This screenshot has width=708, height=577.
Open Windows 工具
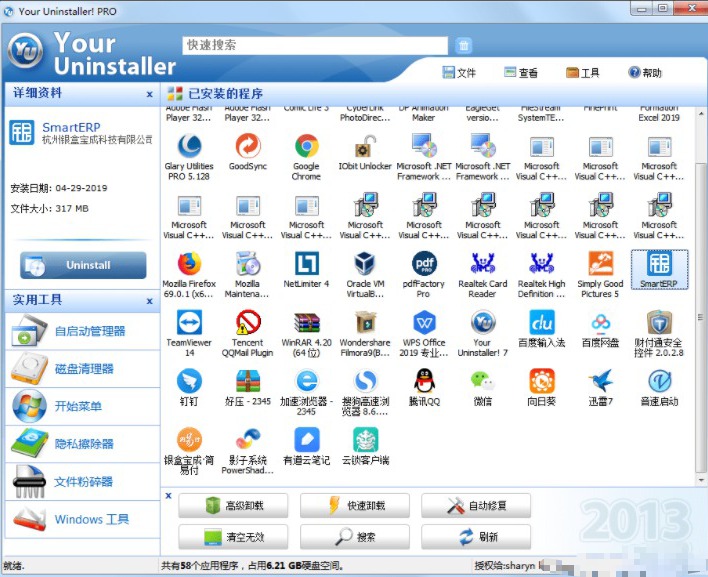pos(82,519)
